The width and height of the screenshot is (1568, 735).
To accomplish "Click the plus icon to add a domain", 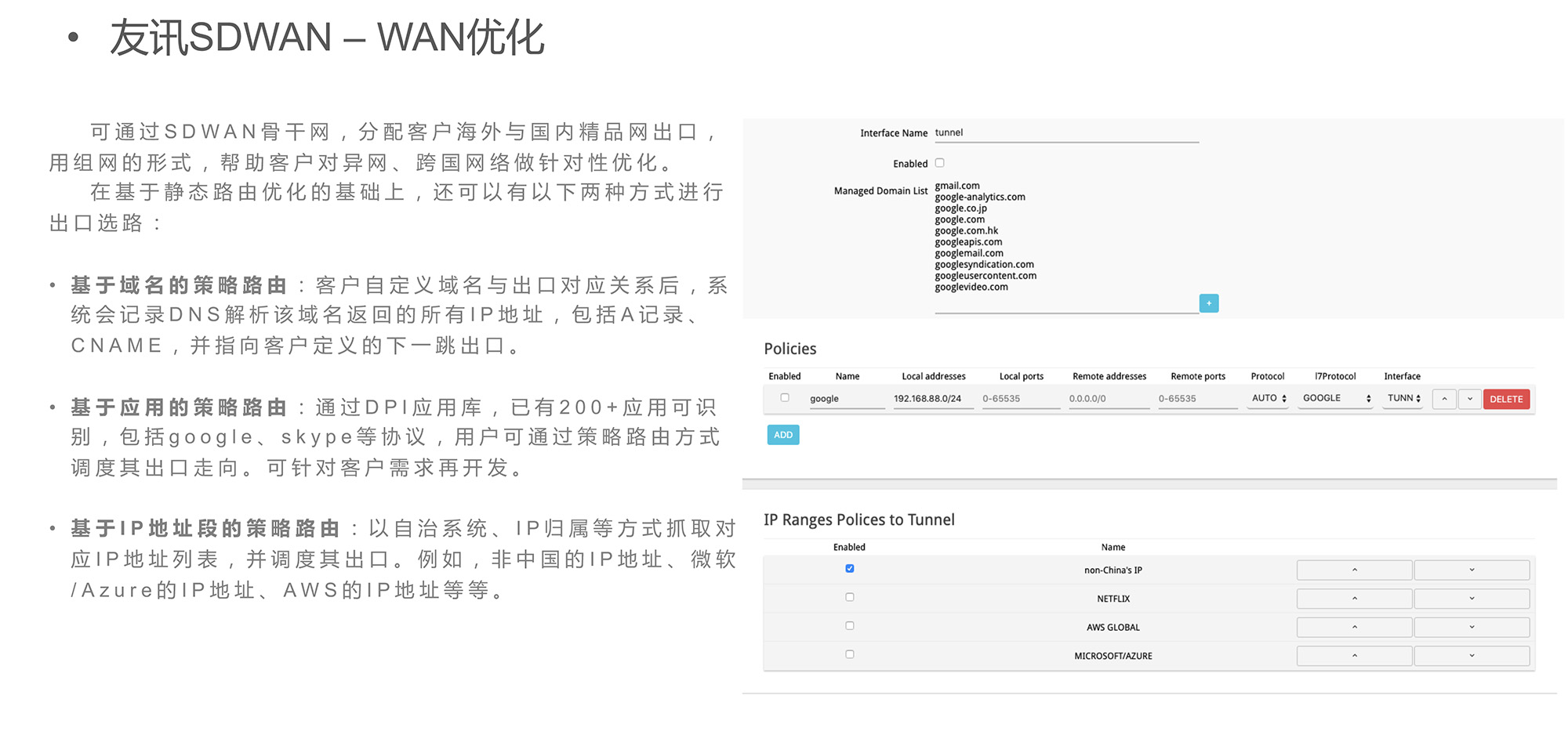I will [1208, 303].
